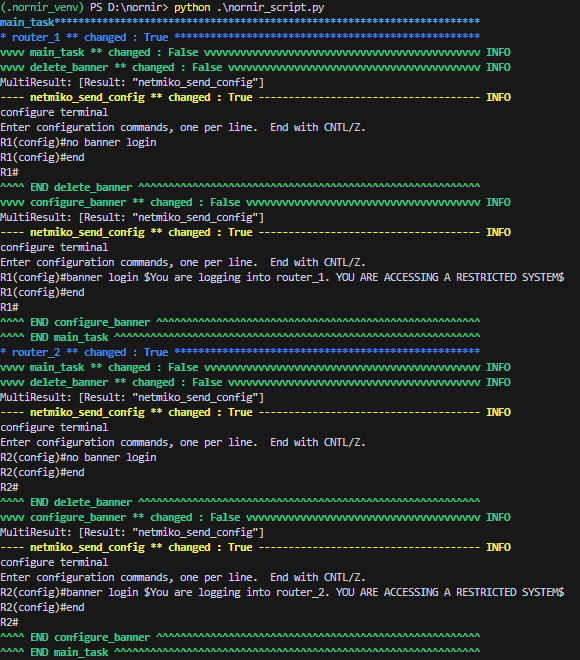Click the 'PS D:\nornir>' prompt text
580x660 pixels.
tap(129, 8)
